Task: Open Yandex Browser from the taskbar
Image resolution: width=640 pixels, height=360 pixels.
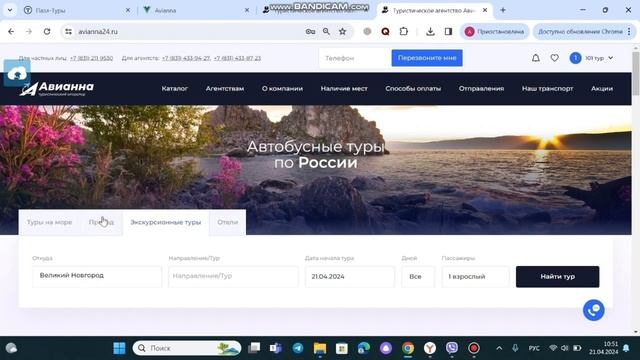Action: [429, 348]
